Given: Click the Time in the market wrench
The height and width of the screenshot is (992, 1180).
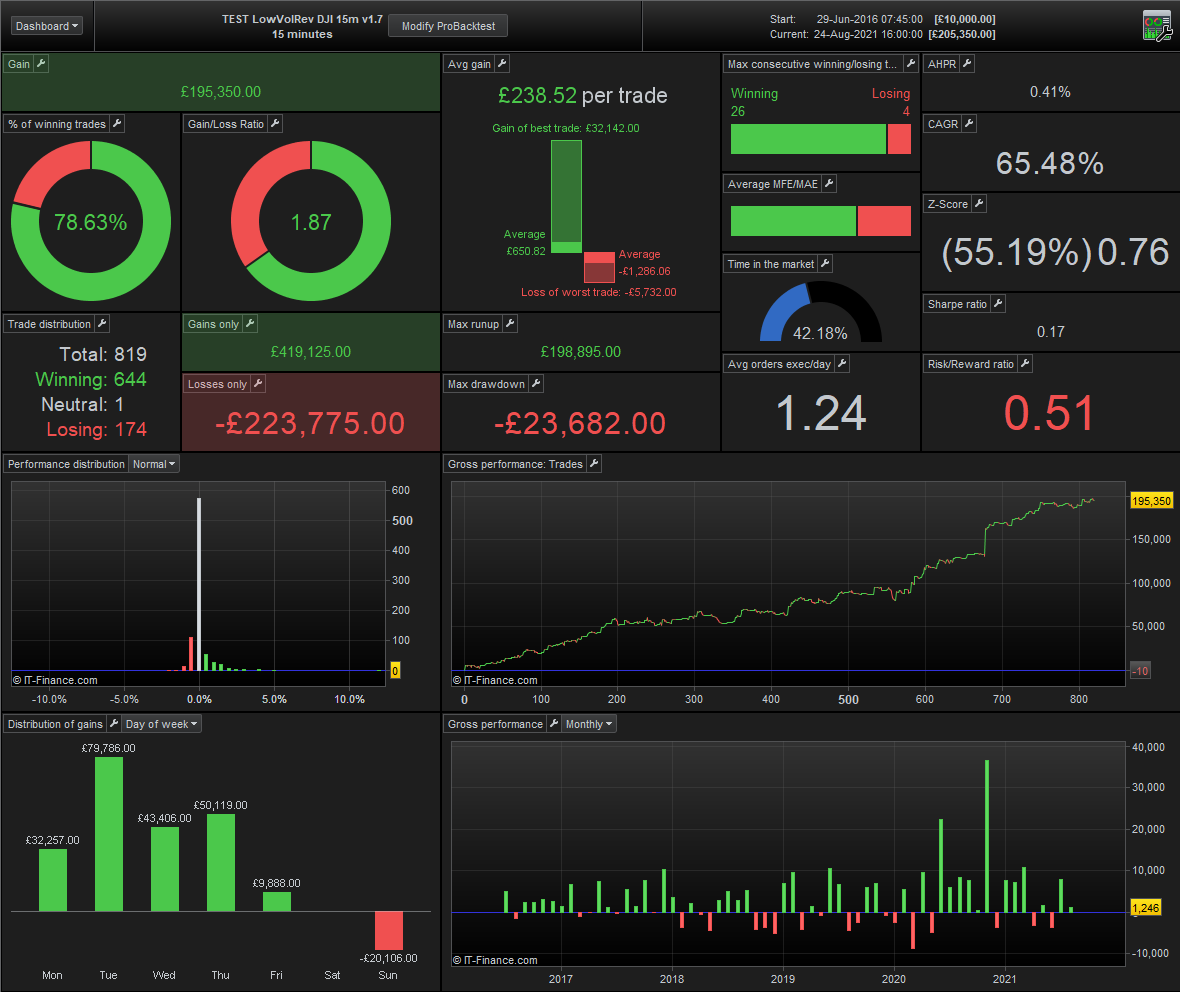Looking at the screenshot, I should [825, 264].
